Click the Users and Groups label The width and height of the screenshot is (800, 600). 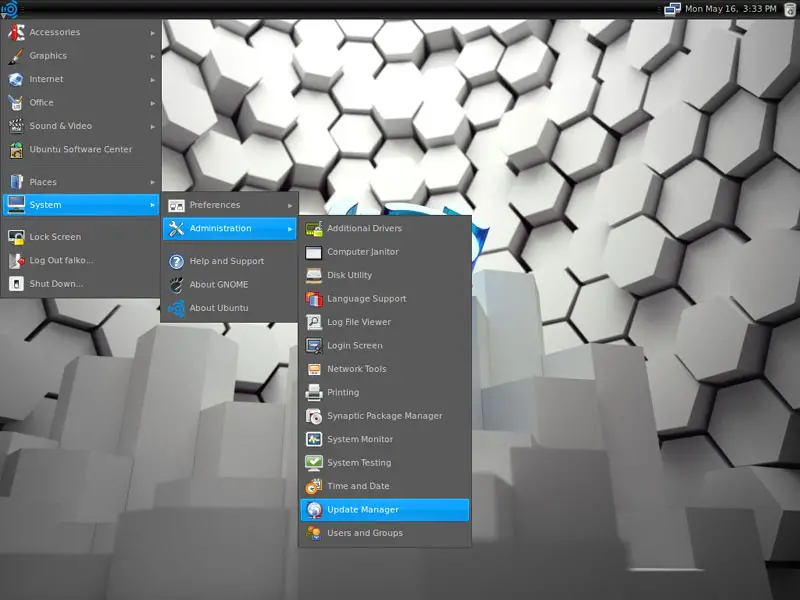coord(365,533)
